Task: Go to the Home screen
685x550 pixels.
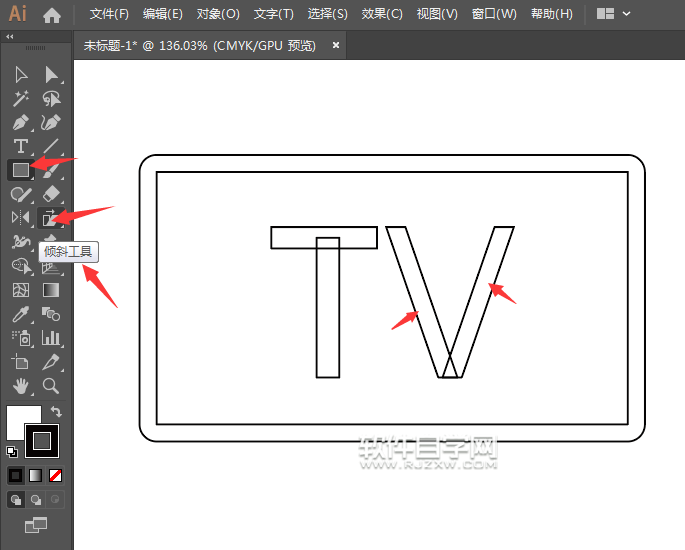Action: coord(52,14)
